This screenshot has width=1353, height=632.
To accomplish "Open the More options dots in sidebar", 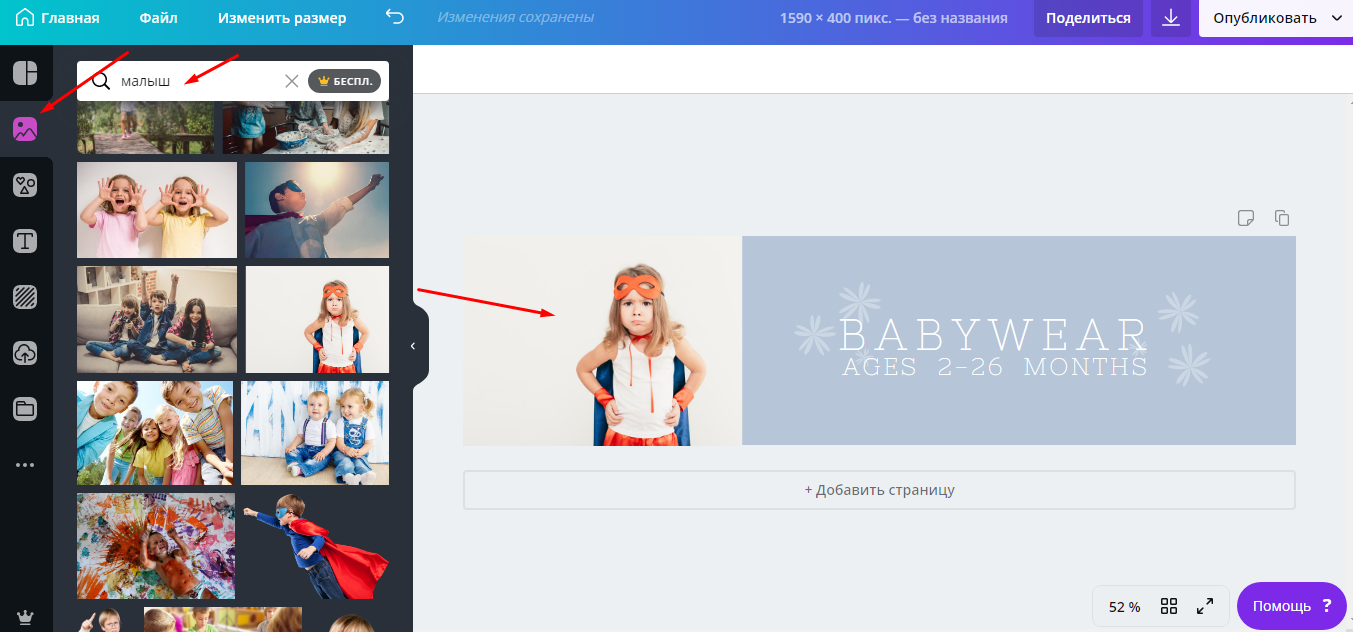I will point(25,465).
